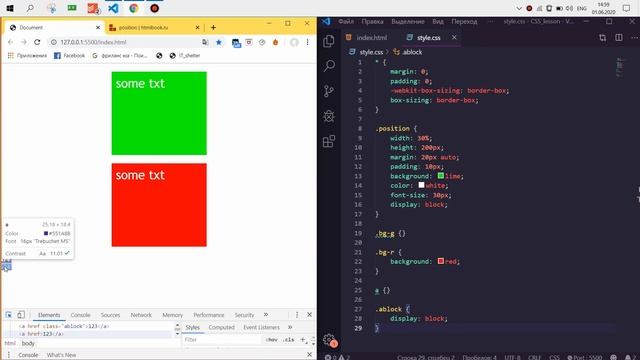Expand more DevTools tabs with the chevron
The image size is (640, 360).
coord(266,315)
